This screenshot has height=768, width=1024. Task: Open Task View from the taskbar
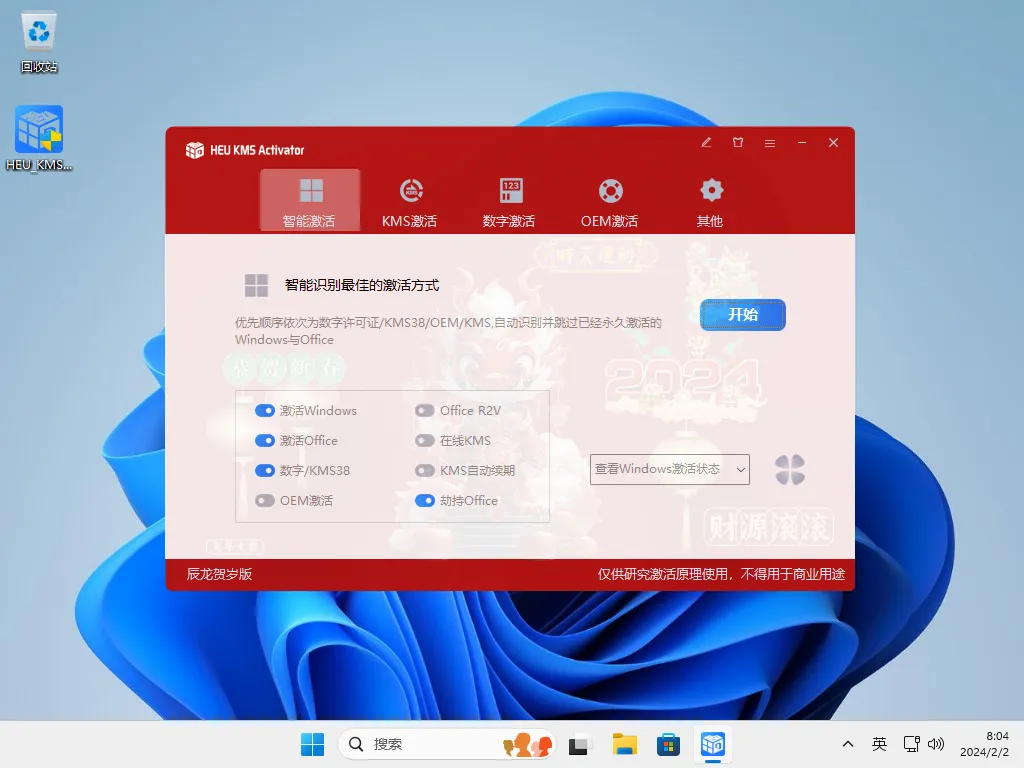tap(579, 744)
